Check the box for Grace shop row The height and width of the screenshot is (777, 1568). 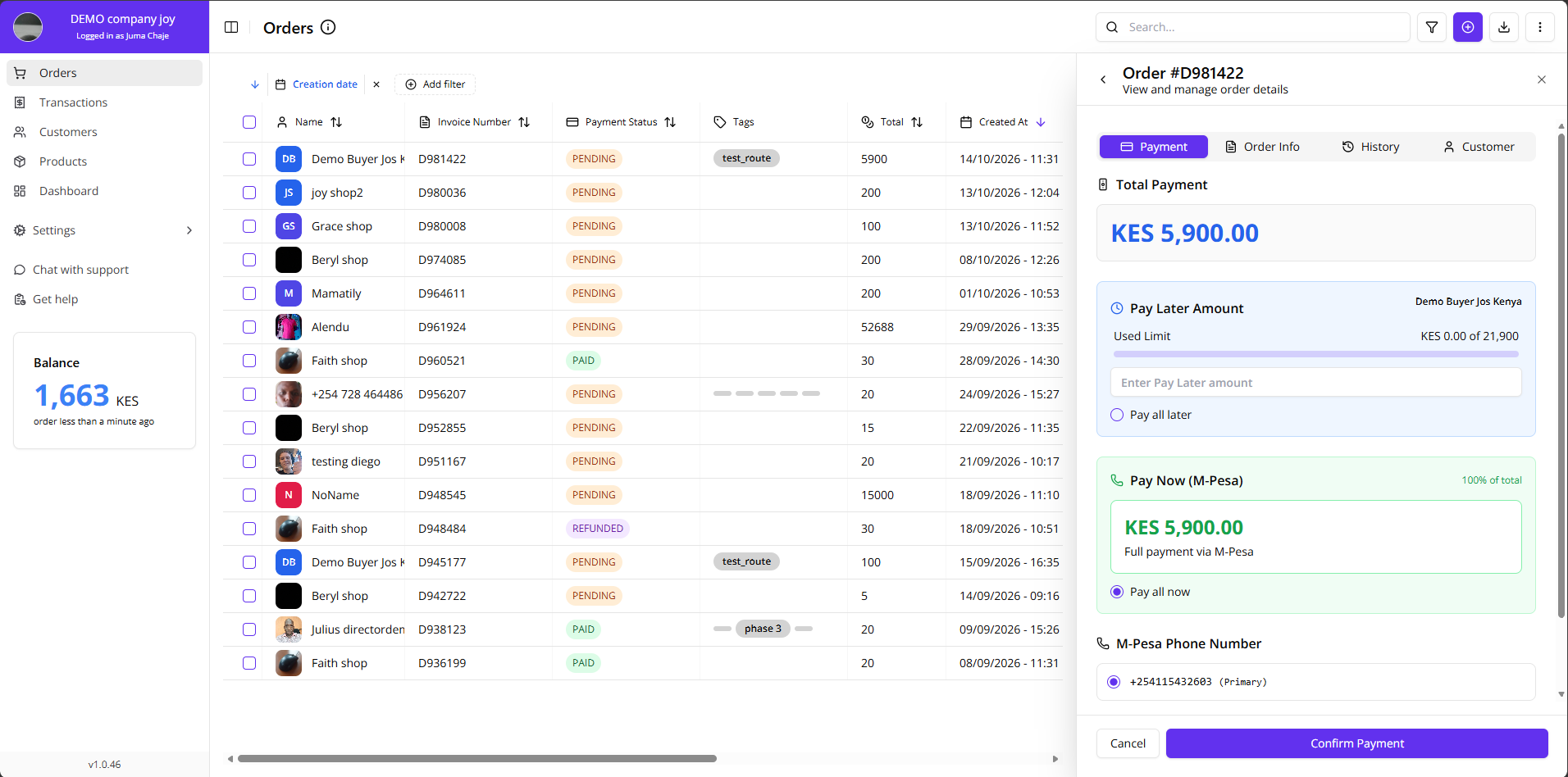point(249,226)
